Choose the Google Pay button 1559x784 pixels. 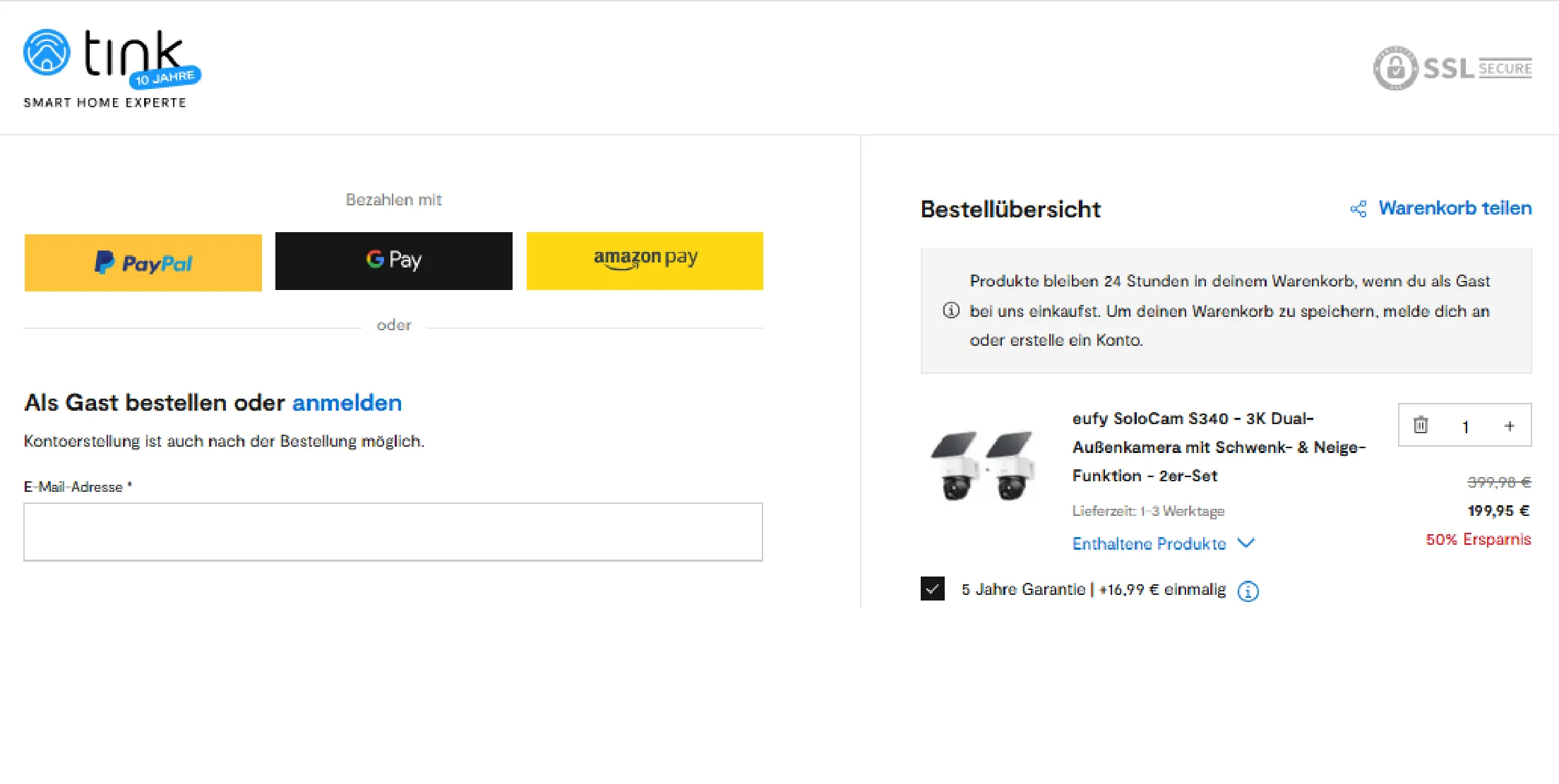pyautogui.click(x=394, y=261)
